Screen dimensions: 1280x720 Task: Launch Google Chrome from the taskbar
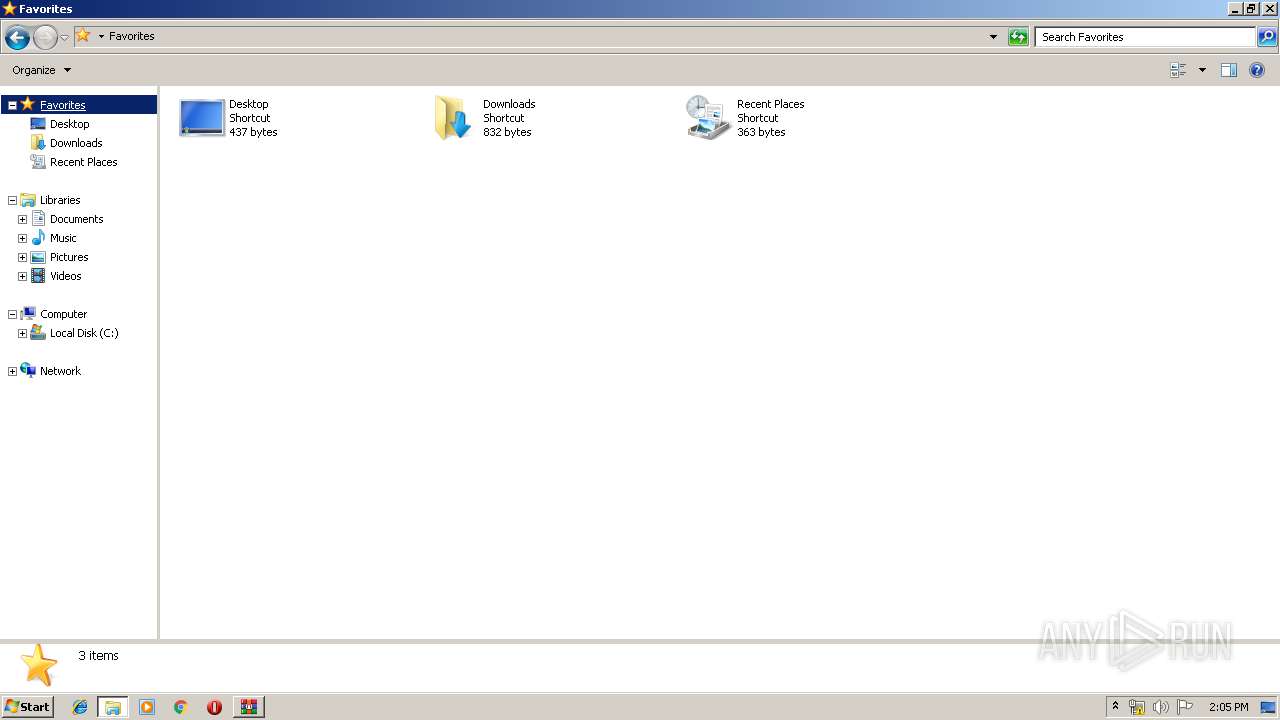pyautogui.click(x=181, y=707)
